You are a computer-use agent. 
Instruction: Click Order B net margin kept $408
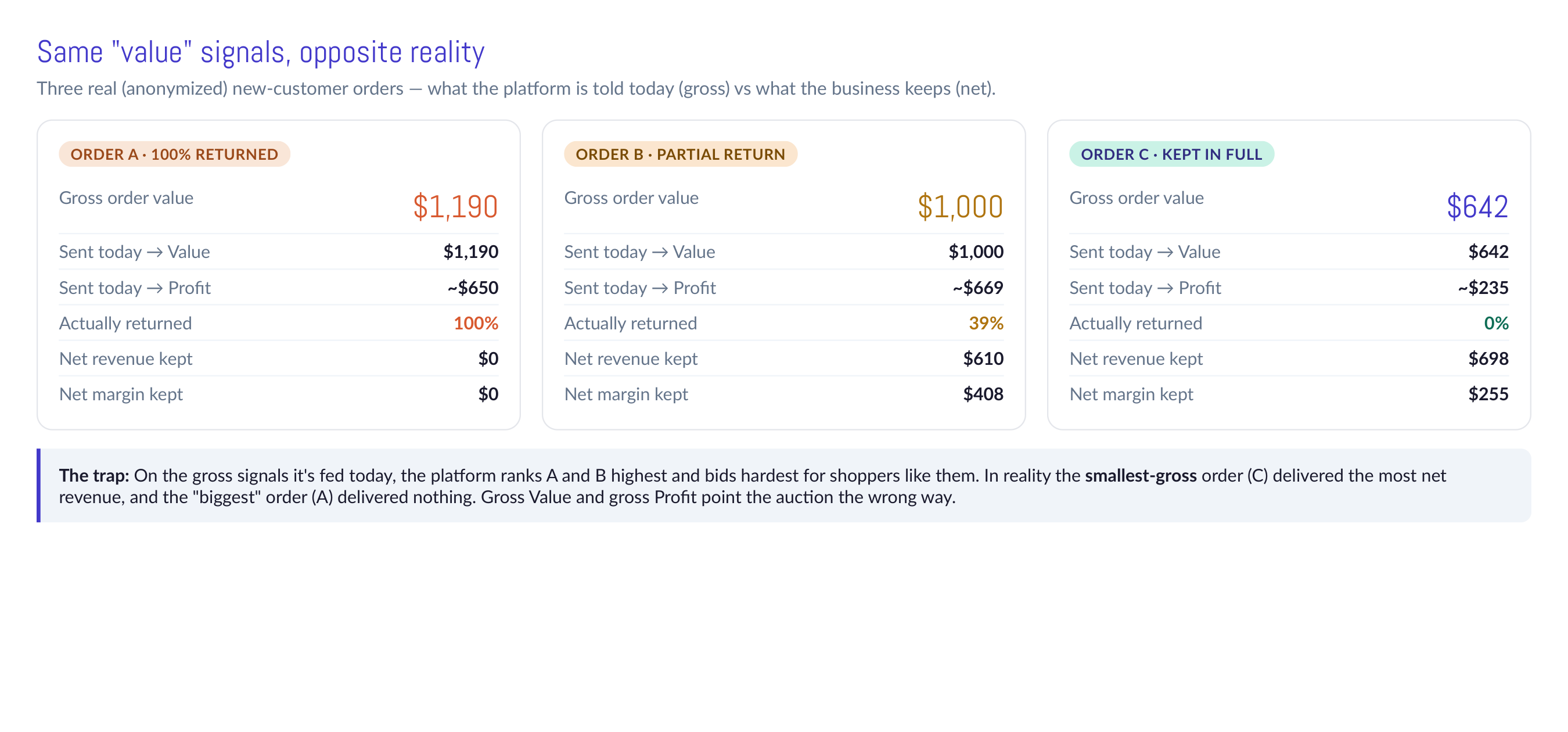coord(983,394)
